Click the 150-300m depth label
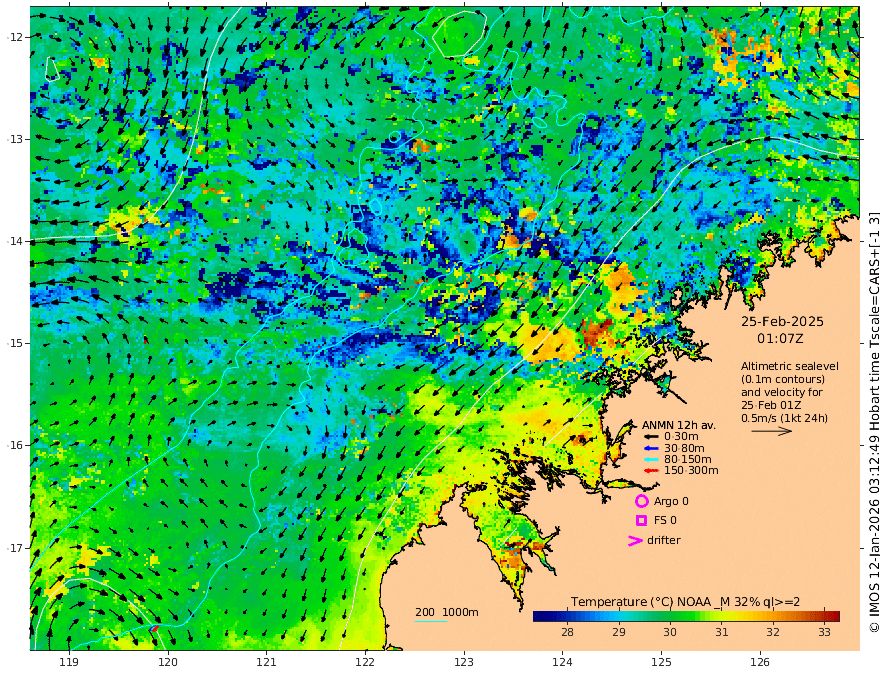The height and width of the screenshot is (680, 880). coord(691,470)
